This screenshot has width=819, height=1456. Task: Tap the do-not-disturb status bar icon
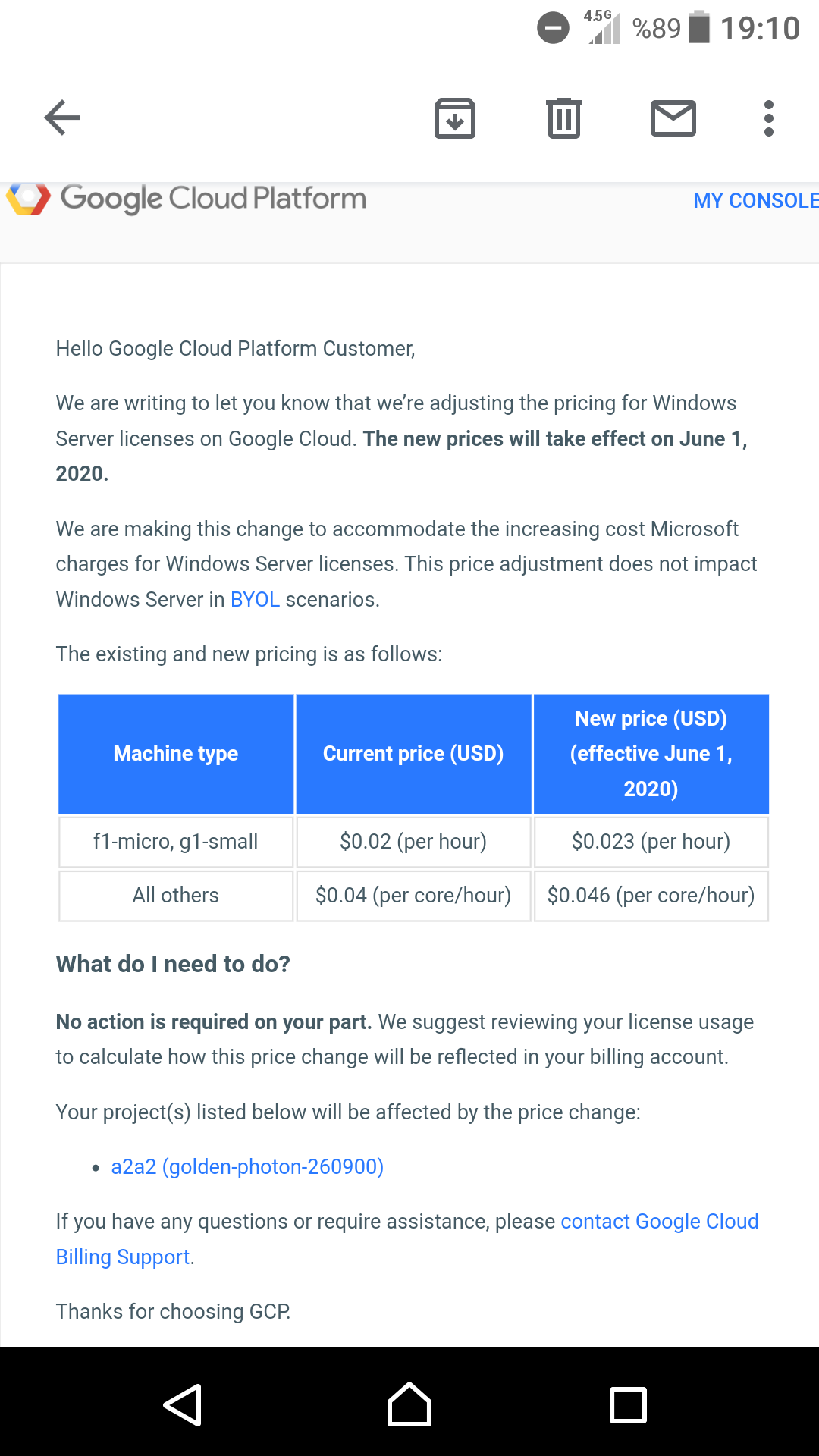tap(553, 29)
